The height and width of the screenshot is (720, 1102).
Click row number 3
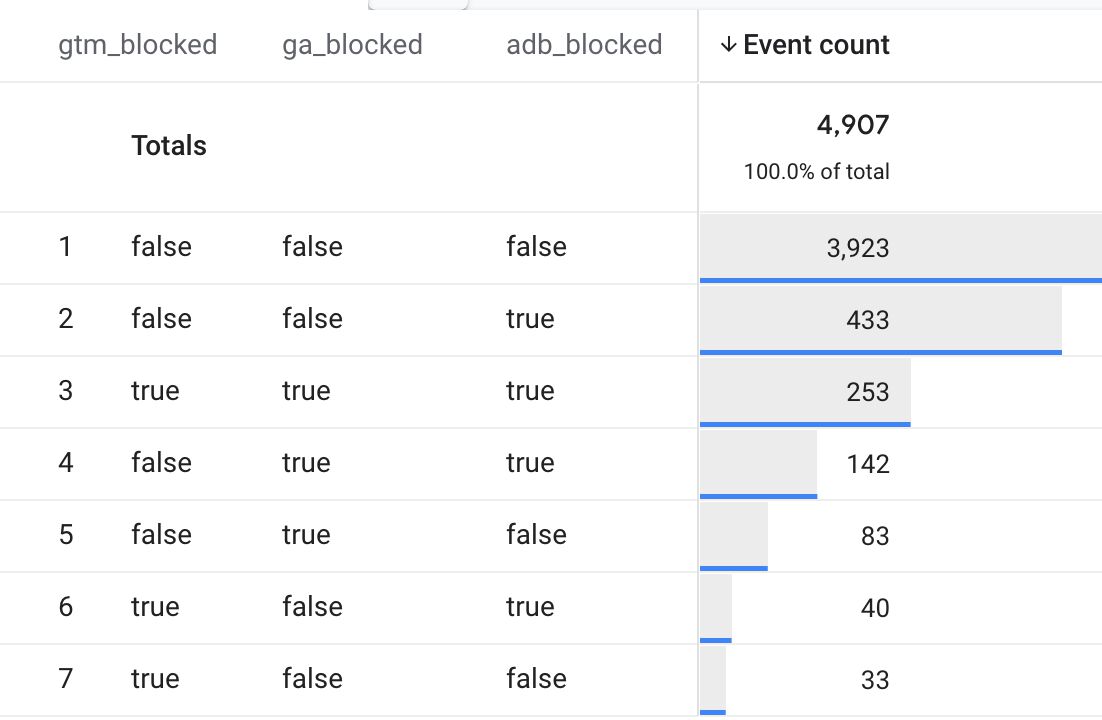pyautogui.click(x=65, y=391)
